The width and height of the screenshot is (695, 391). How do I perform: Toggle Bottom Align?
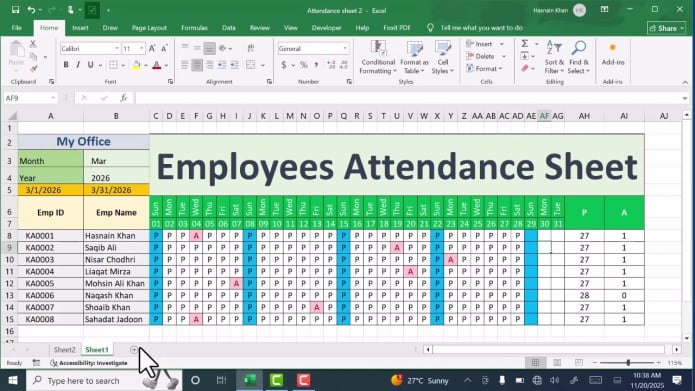pyautogui.click(x=209, y=48)
